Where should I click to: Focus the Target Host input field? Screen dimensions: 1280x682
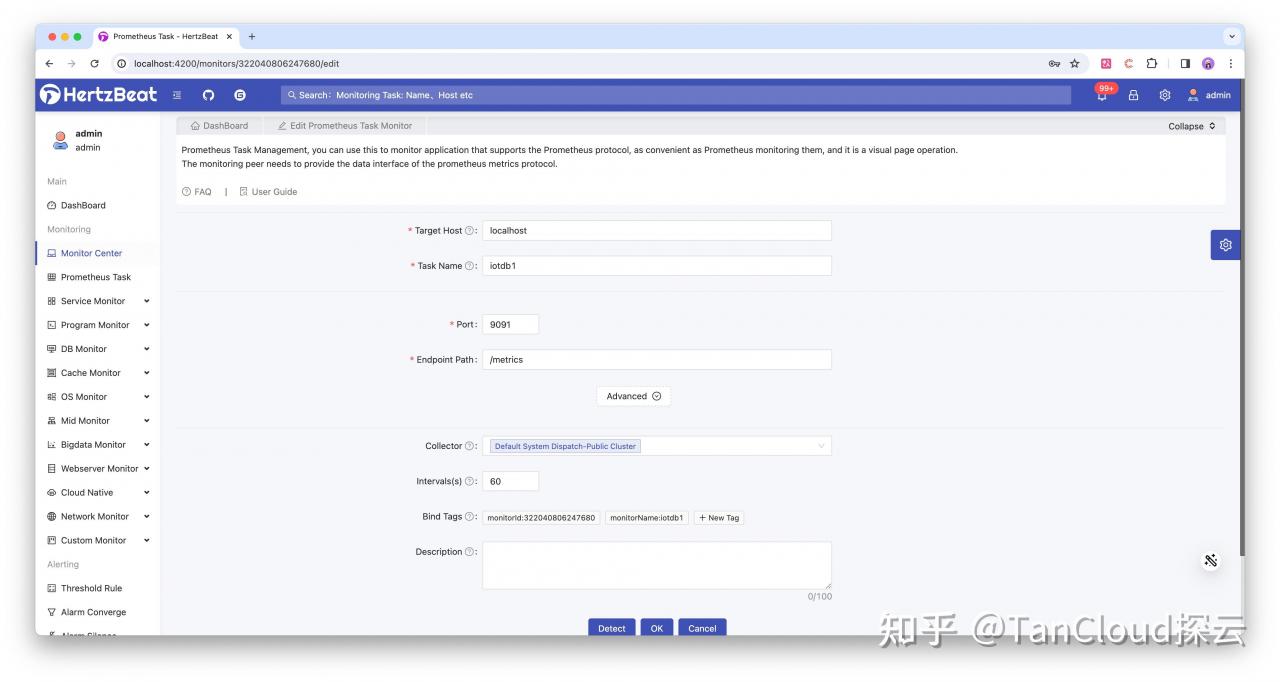657,231
